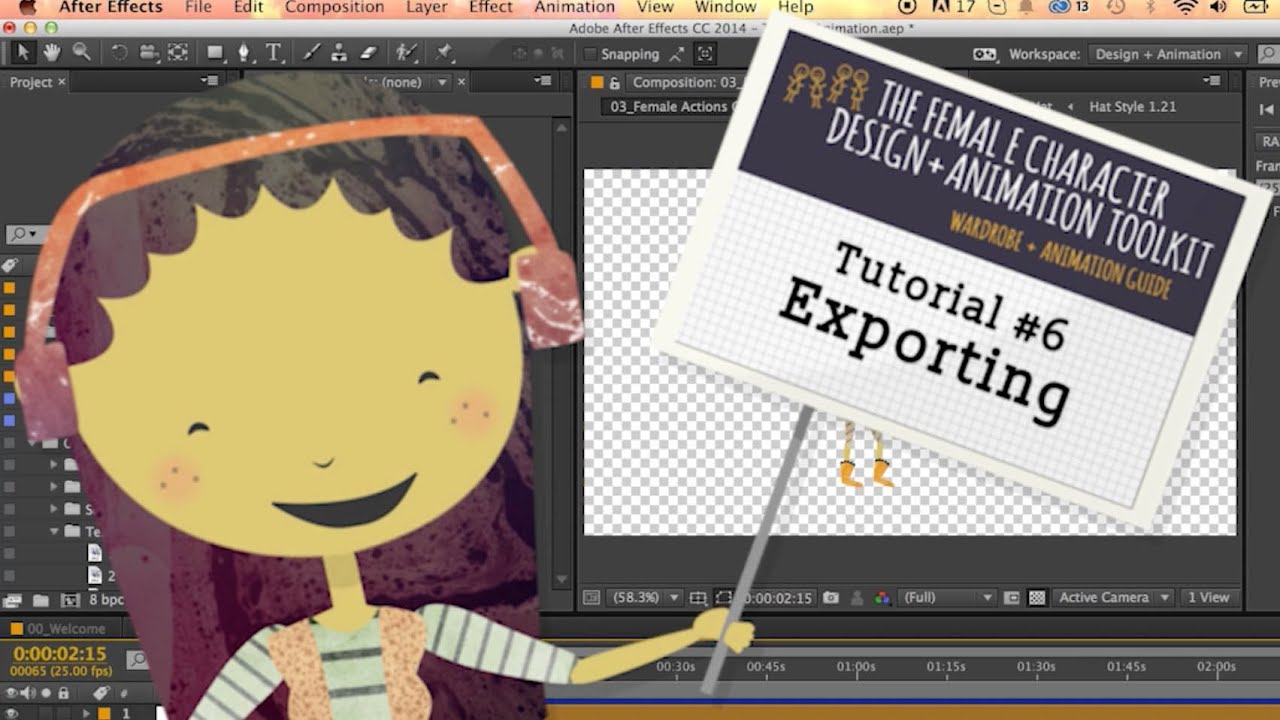Select the Pan Behind anchor point tool
1280x720 pixels.
point(178,53)
